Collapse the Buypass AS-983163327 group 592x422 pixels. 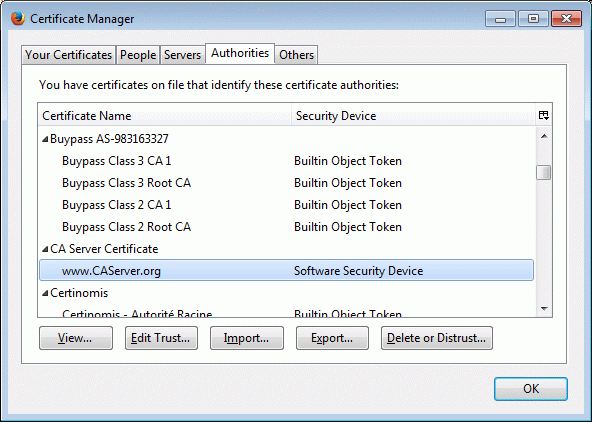[45, 139]
